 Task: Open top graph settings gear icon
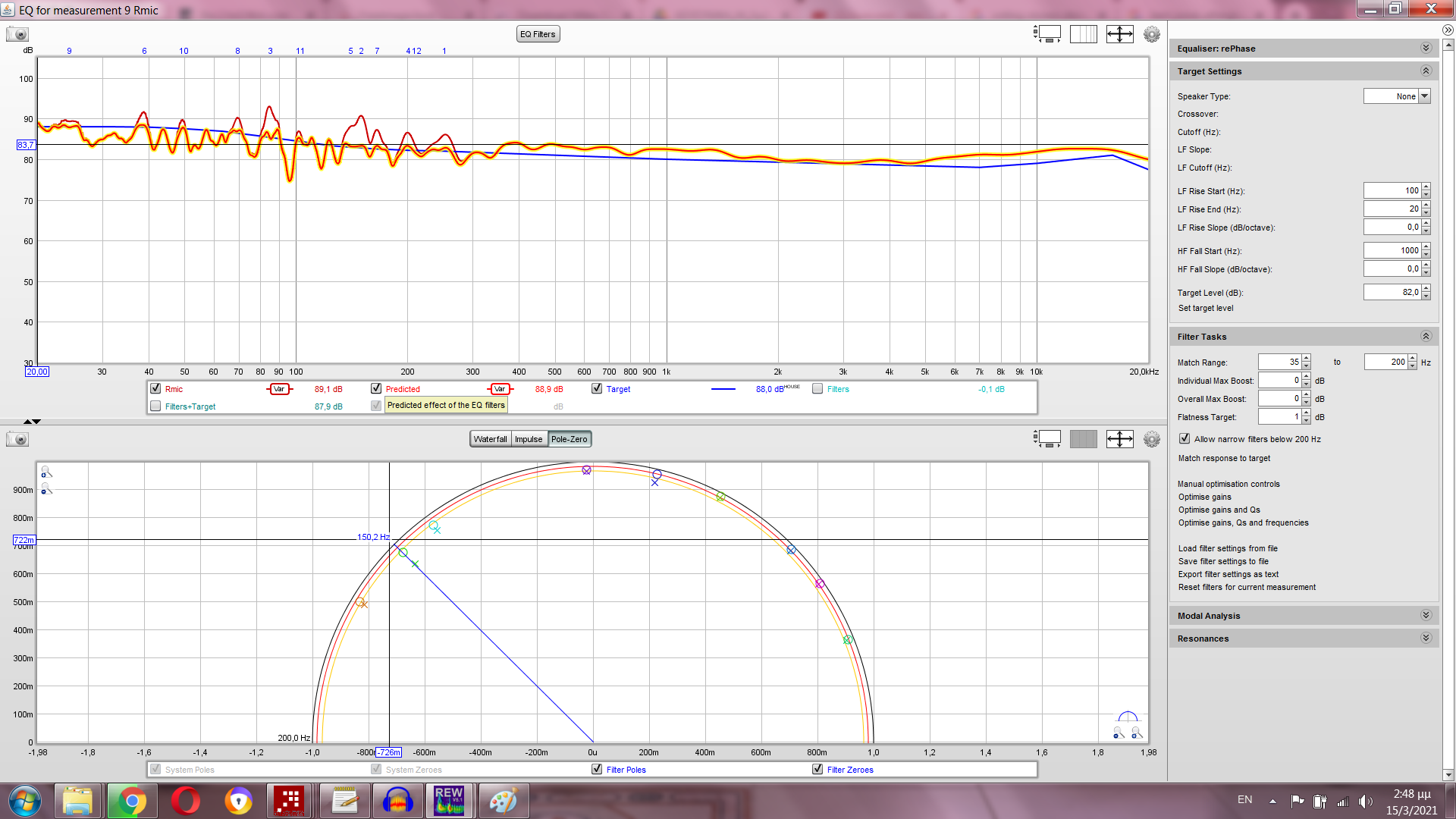1151,34
